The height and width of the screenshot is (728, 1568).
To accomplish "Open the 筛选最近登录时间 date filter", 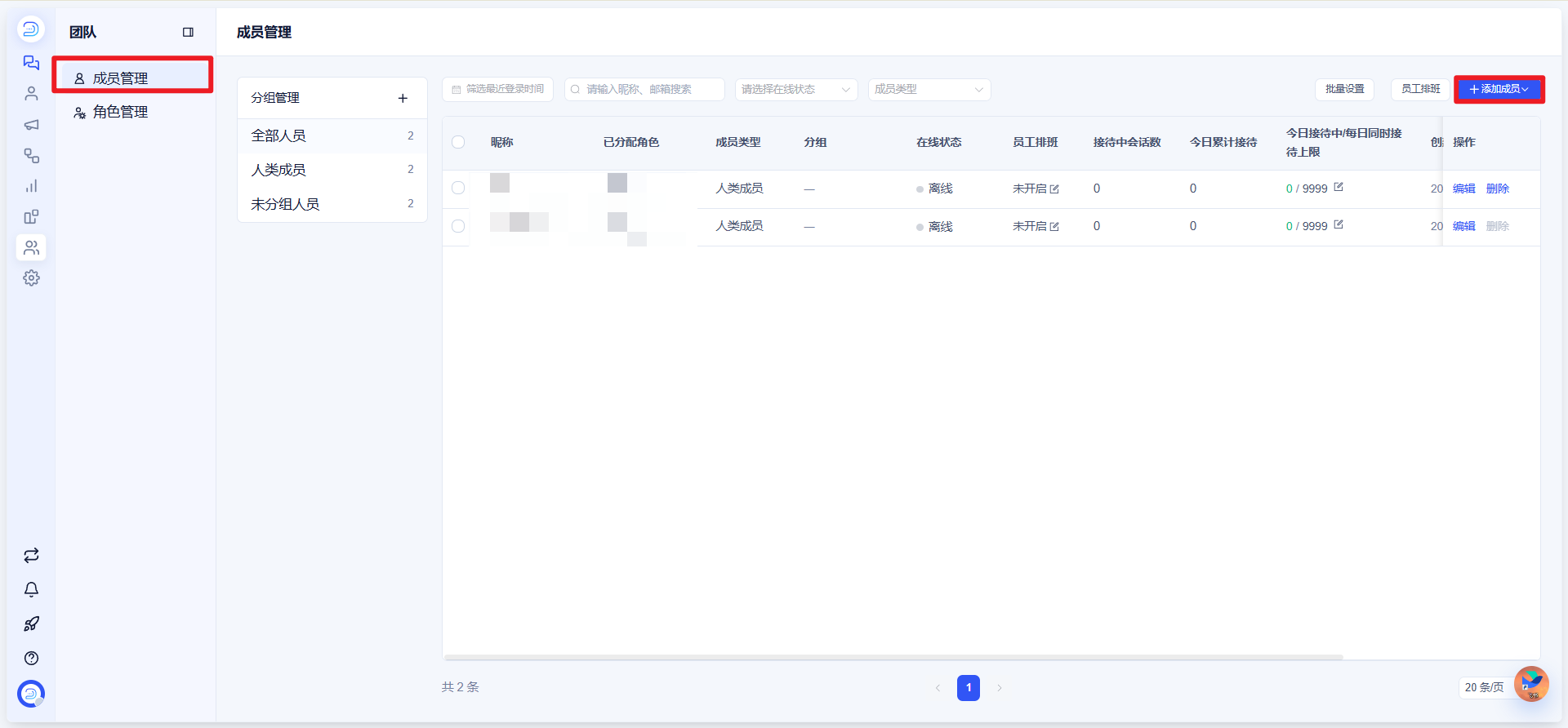I will (497, 90).
